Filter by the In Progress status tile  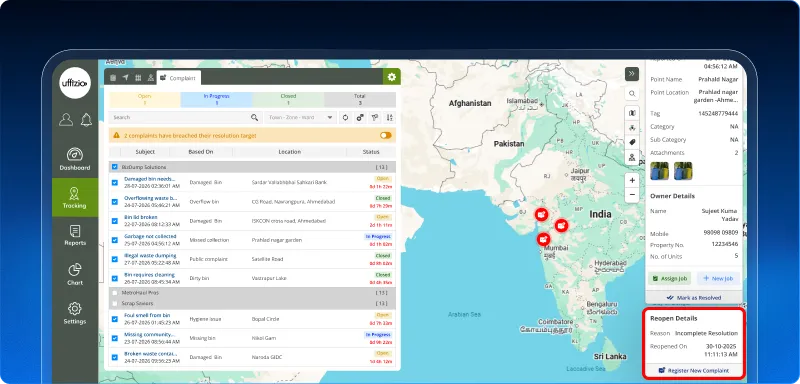[216, 99]
